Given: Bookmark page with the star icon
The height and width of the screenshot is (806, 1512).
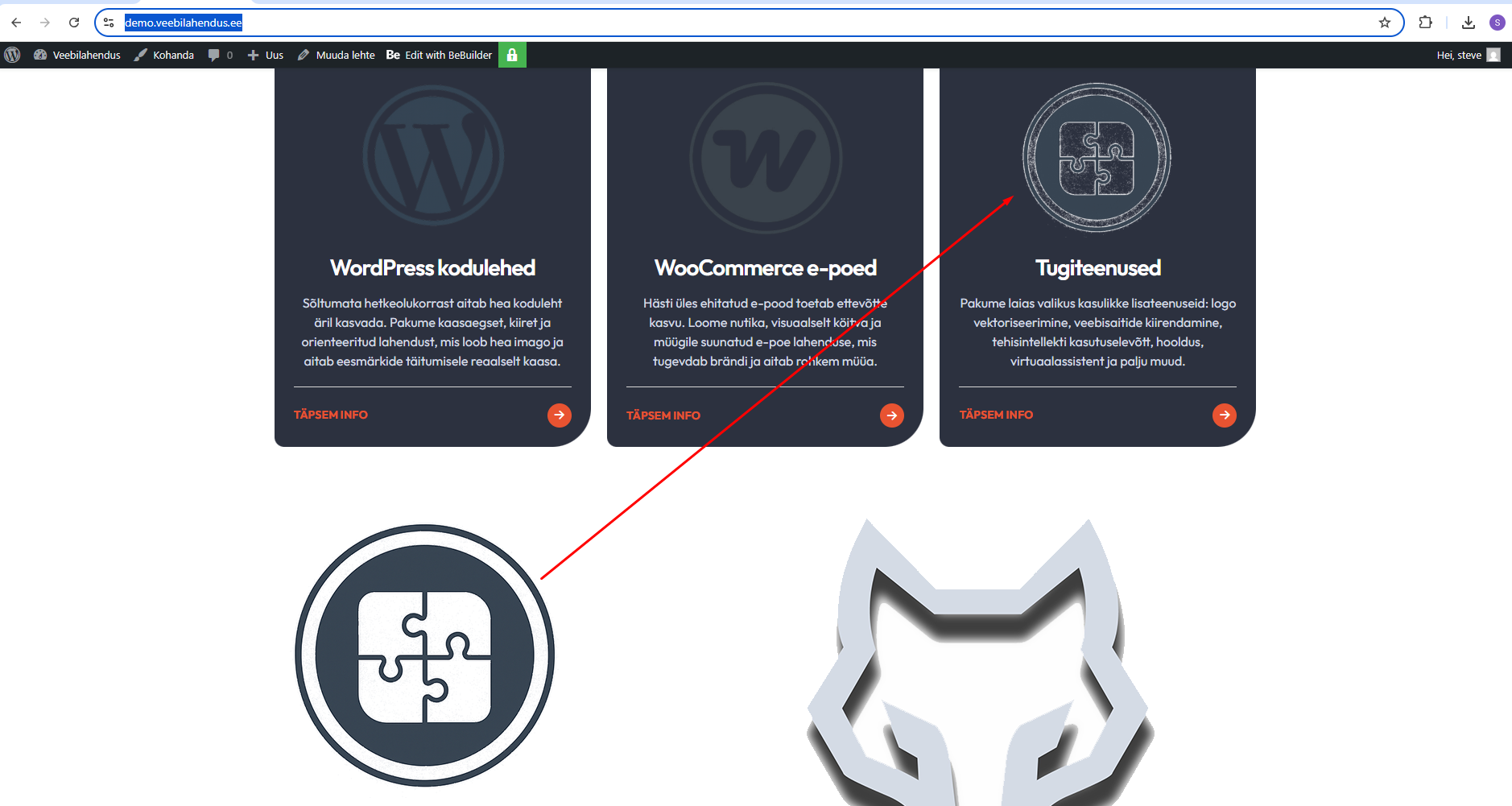Looking at the screenshot, I should (x=1384, y=23).
